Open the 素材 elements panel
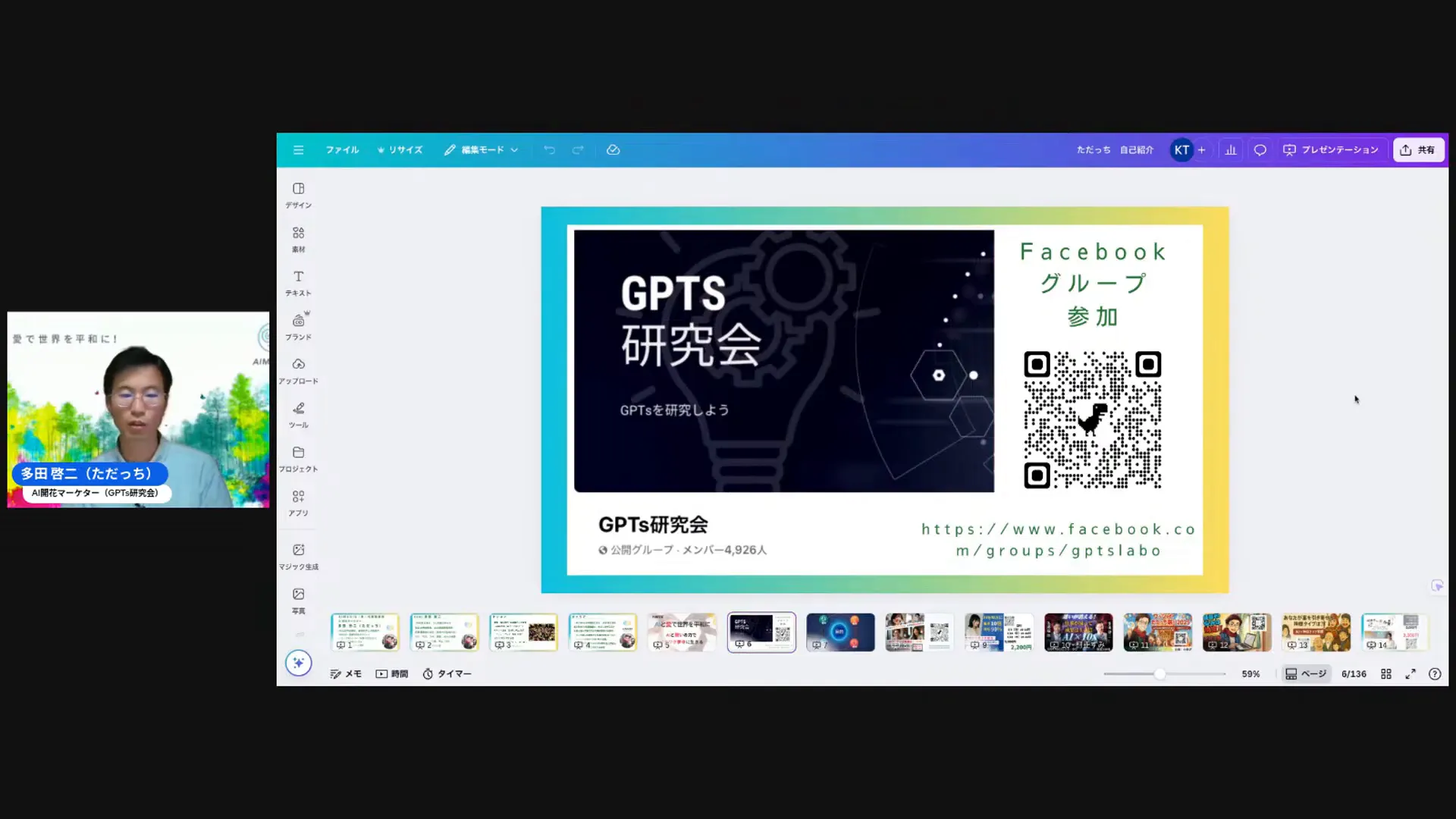Viewport: 1456px width, 819px height. [x=298, y=239]
